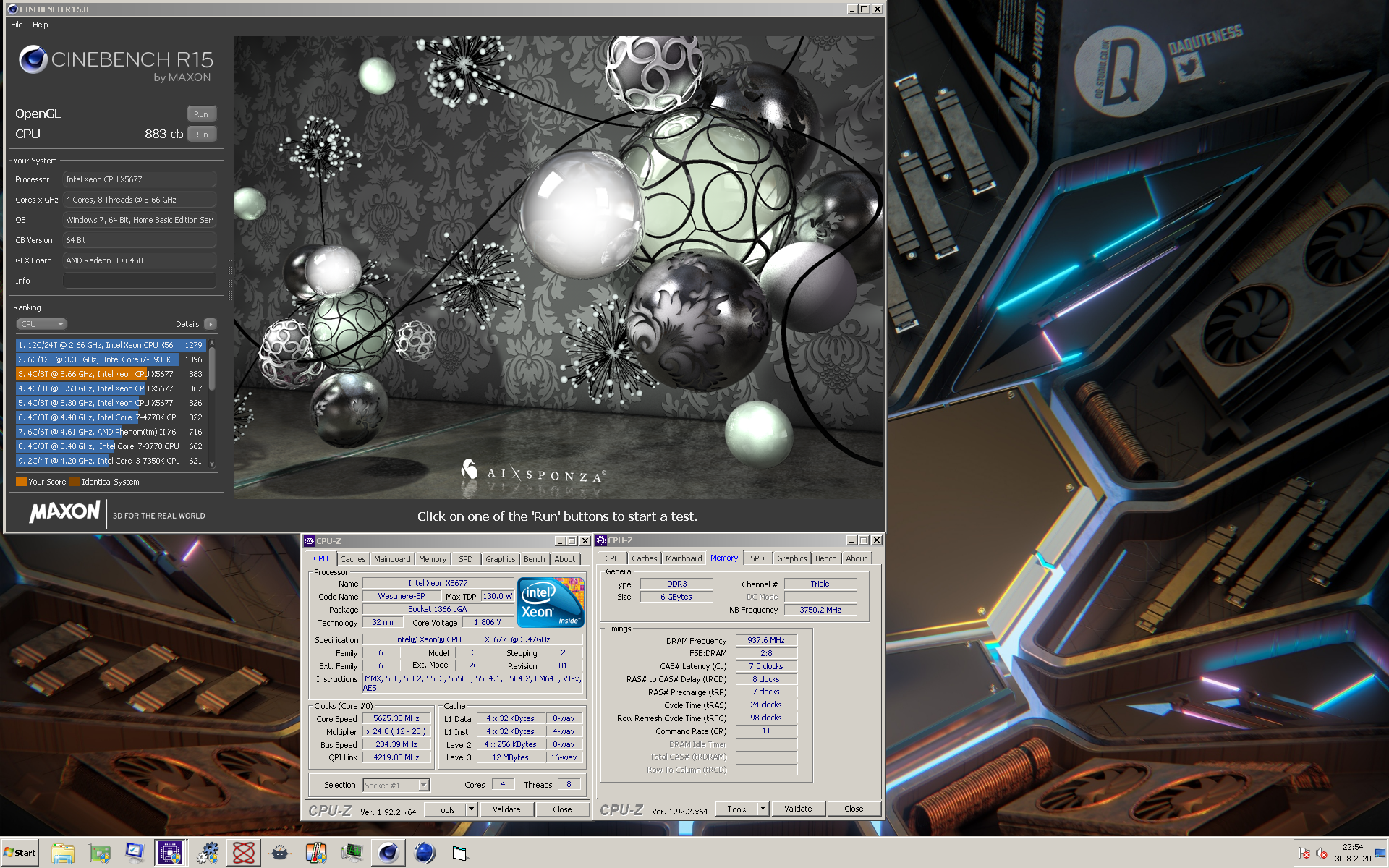Click Close button in right CPU-Z window
Viewport: 1389px width, 868px height.
(854, 809)
